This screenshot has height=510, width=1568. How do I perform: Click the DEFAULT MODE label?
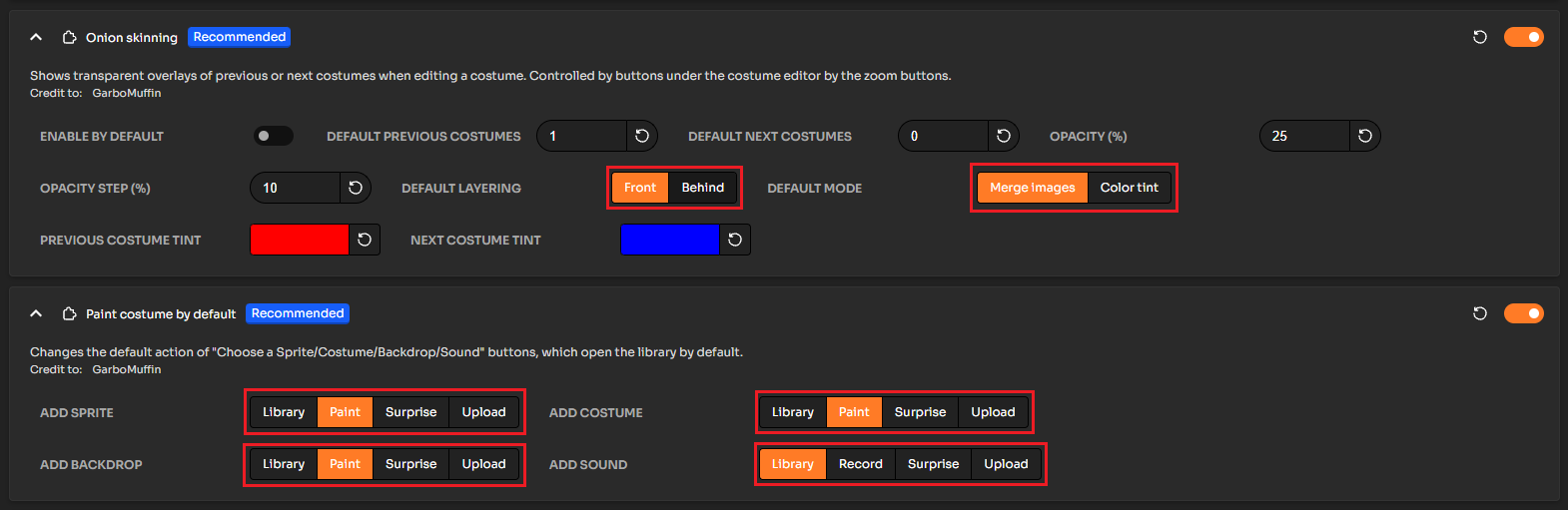click(x=815, y=188)
